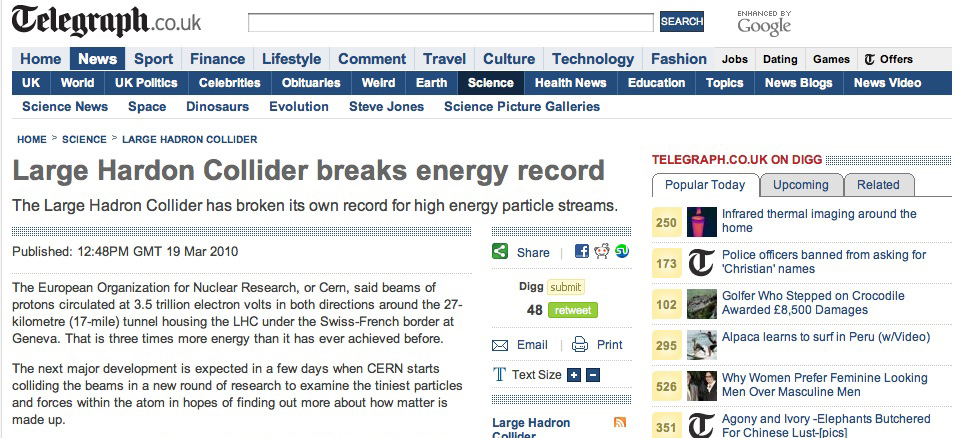Share article via Reddit icon
The image size is (962, 438).
coord(602,251)
